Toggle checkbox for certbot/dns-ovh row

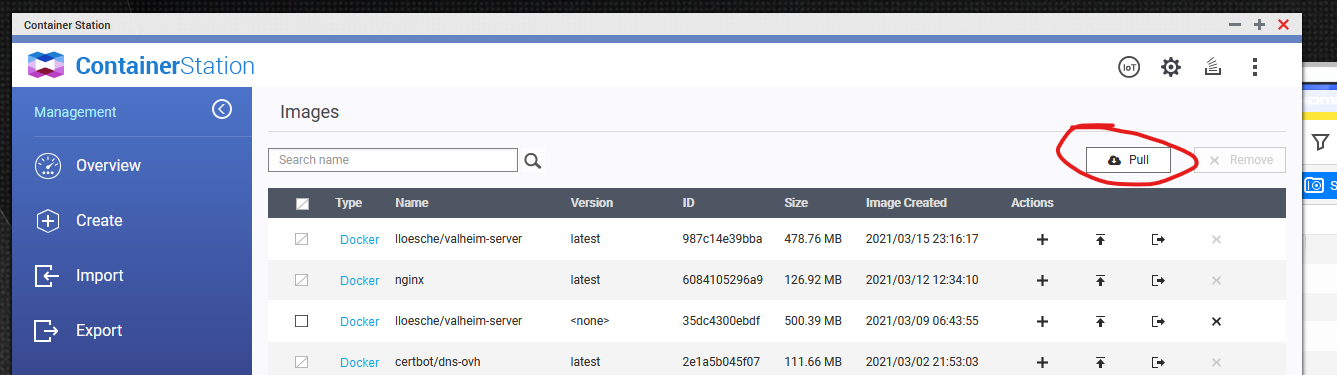tap(302, 362)
